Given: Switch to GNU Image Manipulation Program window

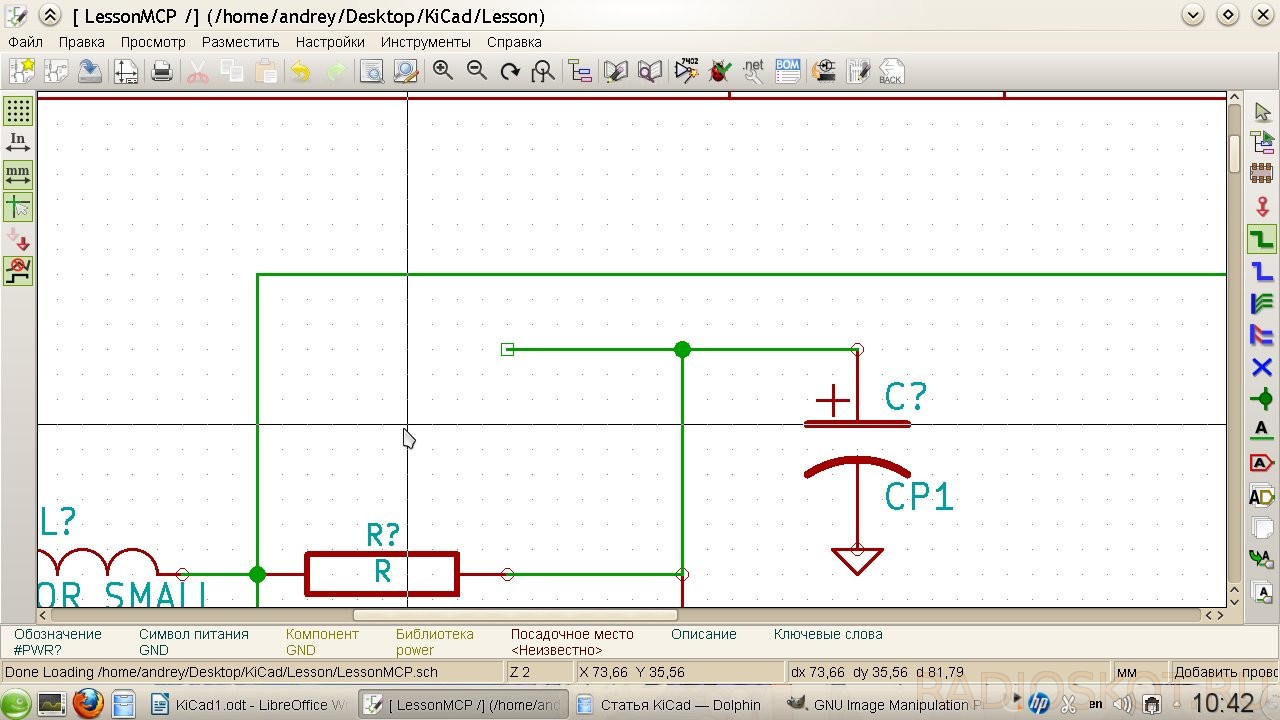Looking at the screenshot, I should (x=885, y=705).
